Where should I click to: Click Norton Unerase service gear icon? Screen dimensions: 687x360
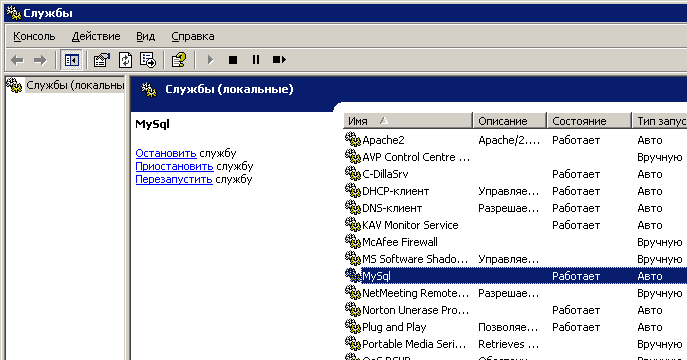click(353, 310)
